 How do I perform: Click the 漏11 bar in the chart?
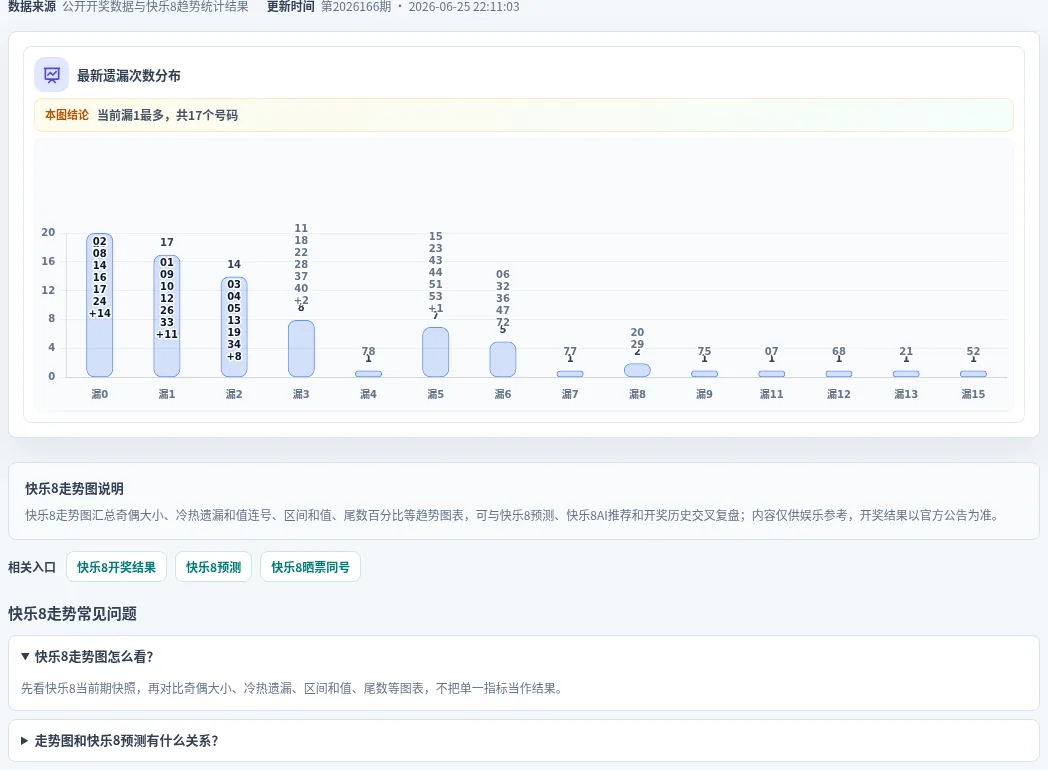pos(772,374)
